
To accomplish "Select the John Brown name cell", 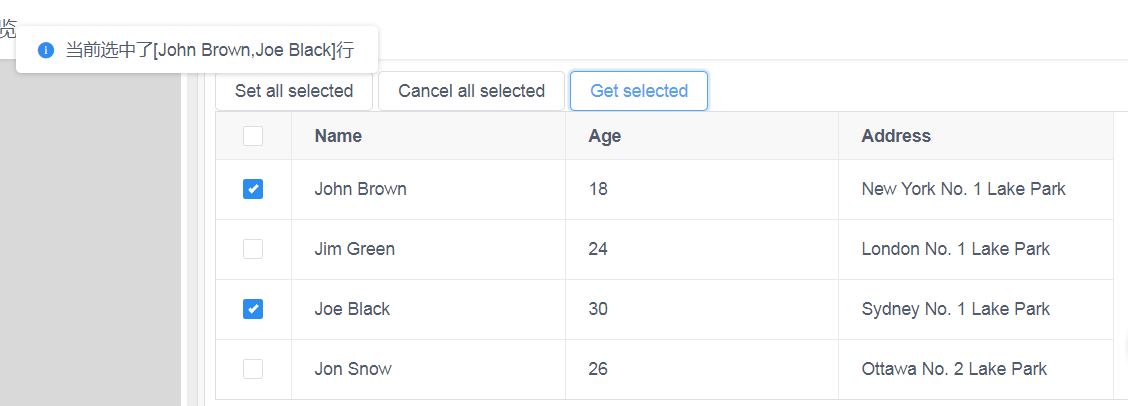I will 360,189.
